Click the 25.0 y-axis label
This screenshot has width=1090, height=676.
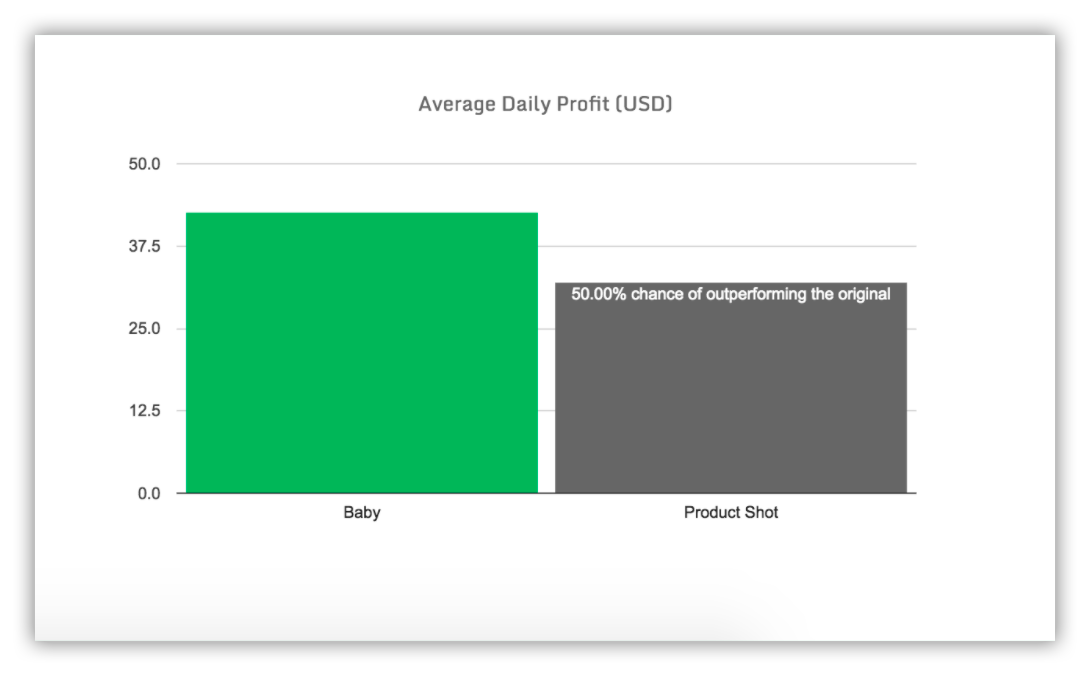click(x=144, y=328)
